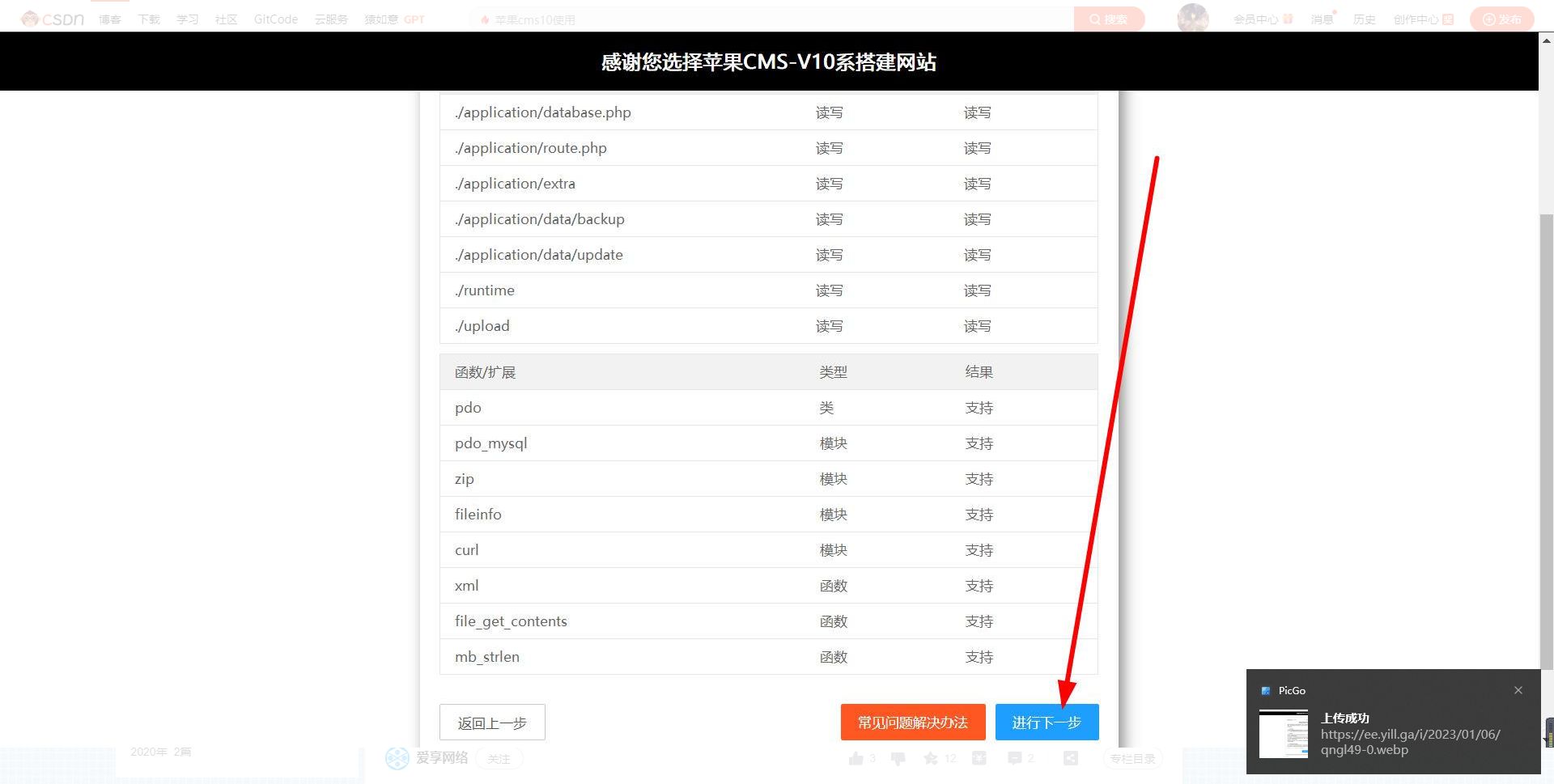Select the ./application/database.php row path
This screenshot has height=784, width=1554.
click(x=543, y=112)
